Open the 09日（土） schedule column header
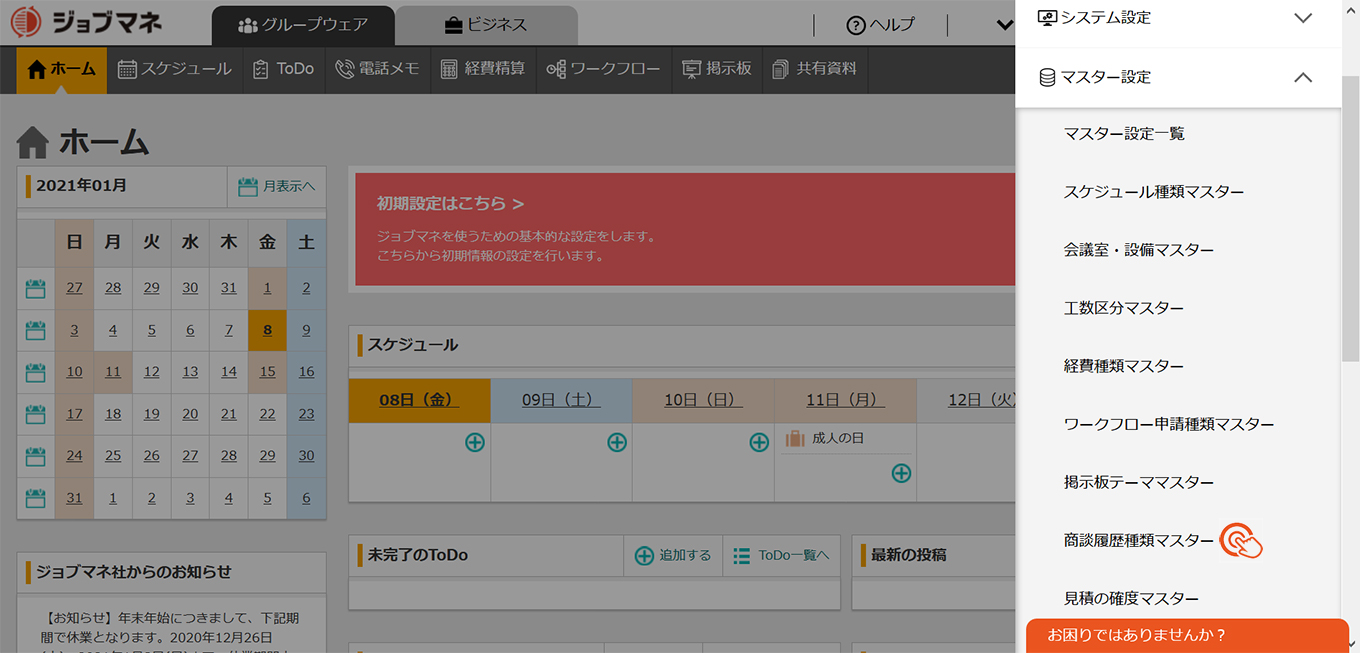Viewport: 1360px width, 653px height. tap(561, 400)
